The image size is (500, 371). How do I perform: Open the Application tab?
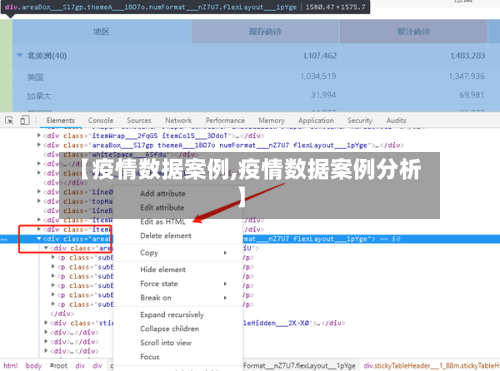(316, 120)
